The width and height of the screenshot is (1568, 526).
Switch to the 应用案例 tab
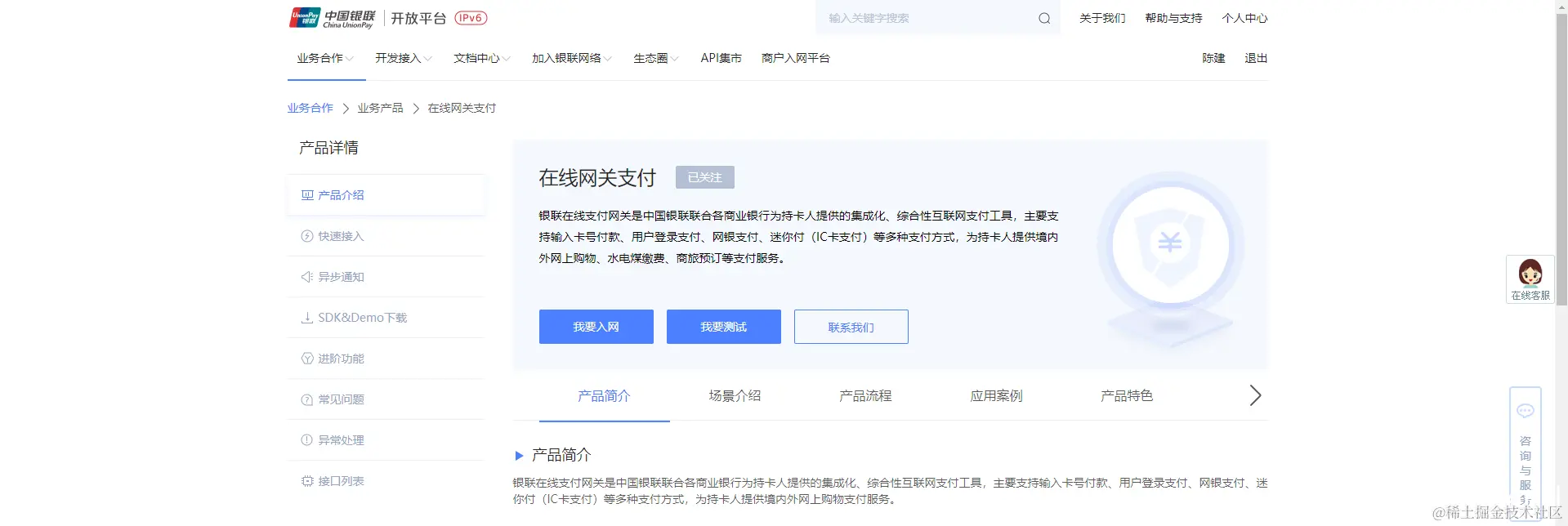click(996, 396)
